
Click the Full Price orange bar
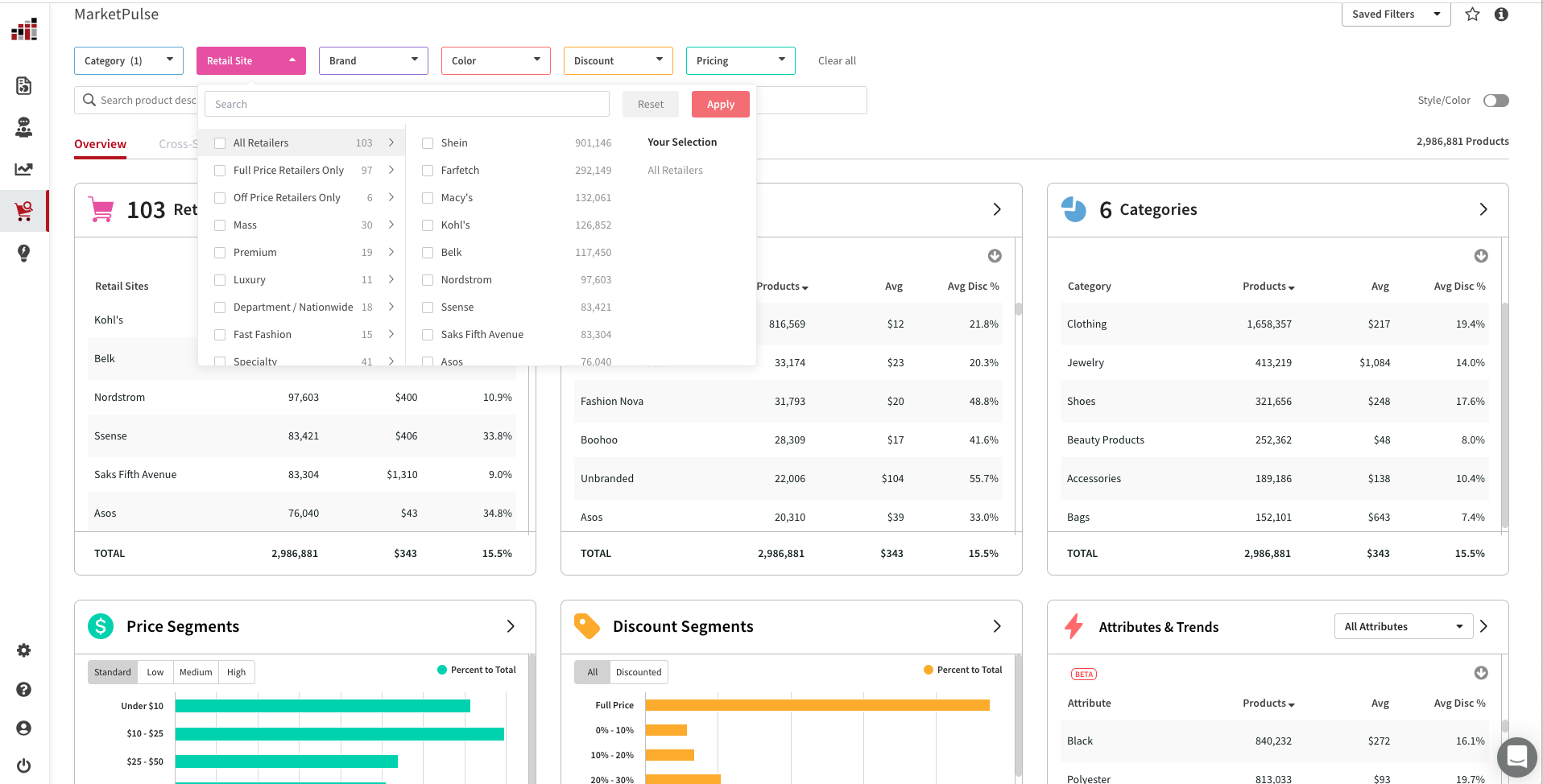817,705
